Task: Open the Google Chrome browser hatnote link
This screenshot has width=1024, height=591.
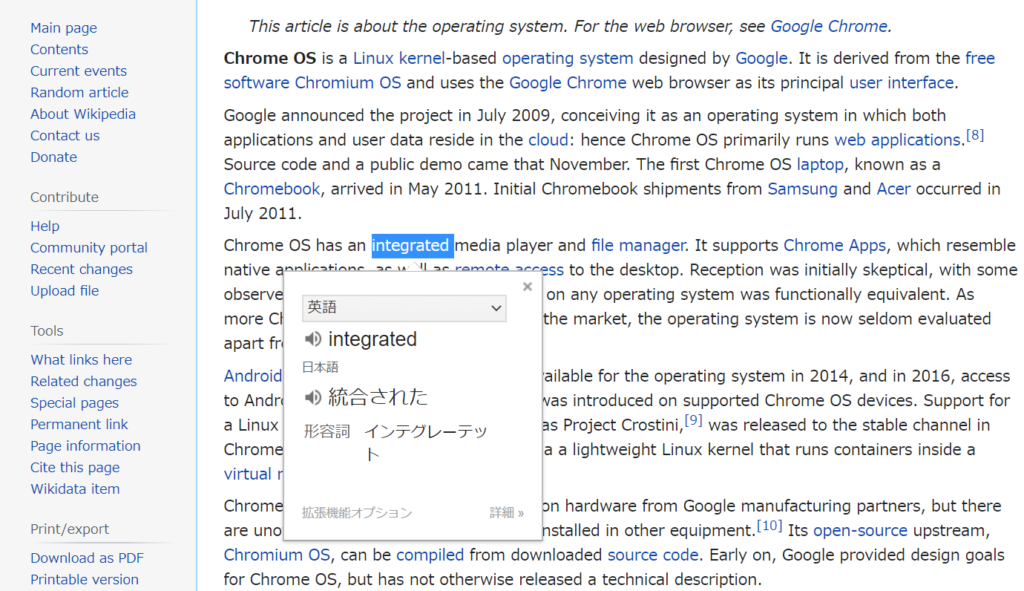Action: pyautogui.click(x=829, y=26)
